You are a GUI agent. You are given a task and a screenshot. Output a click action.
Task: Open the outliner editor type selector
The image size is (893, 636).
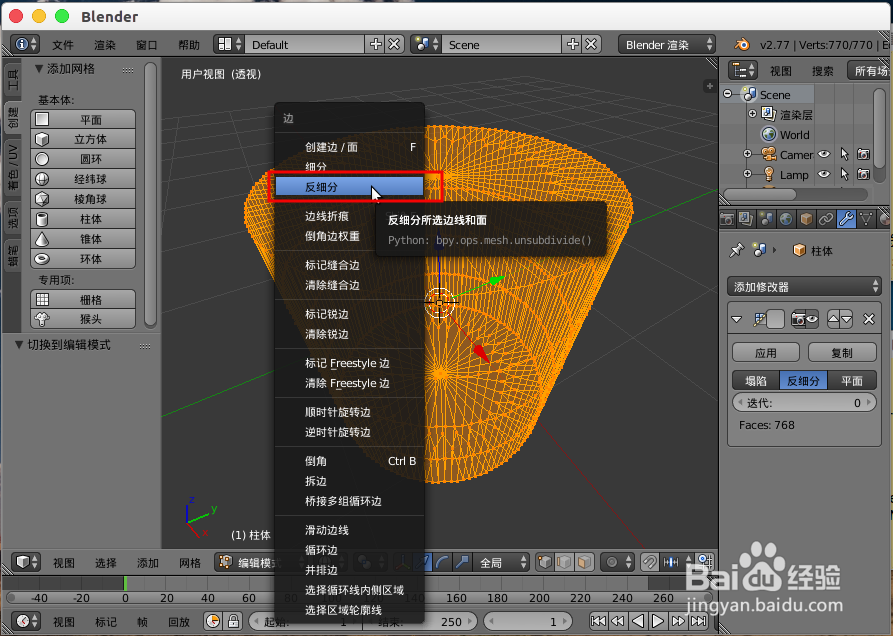[x=743, y=71]
